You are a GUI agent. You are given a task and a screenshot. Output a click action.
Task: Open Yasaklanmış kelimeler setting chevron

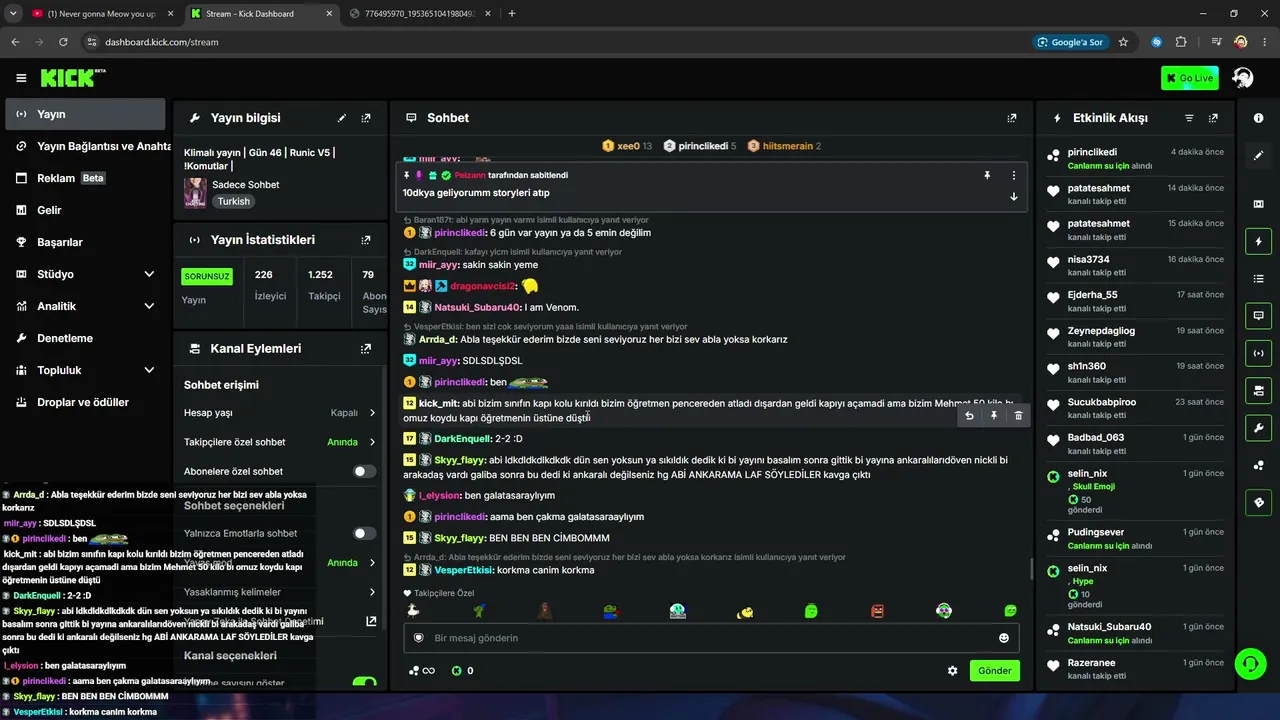coord(372,592)
